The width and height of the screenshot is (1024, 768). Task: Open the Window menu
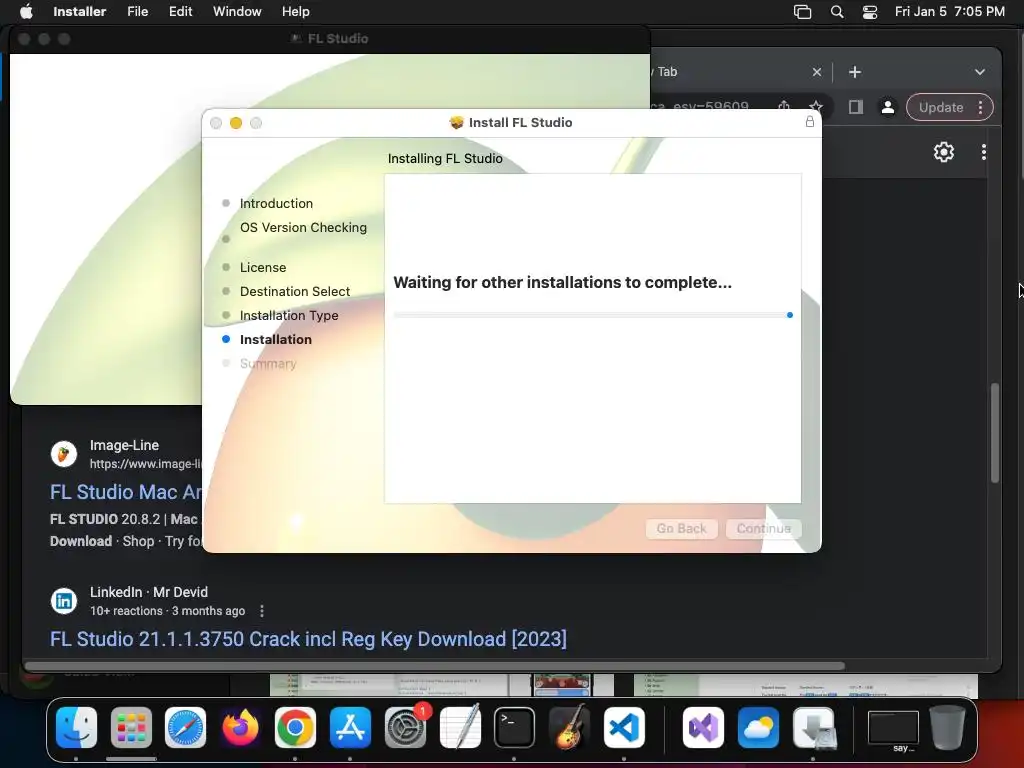click(x=237, y=12)
